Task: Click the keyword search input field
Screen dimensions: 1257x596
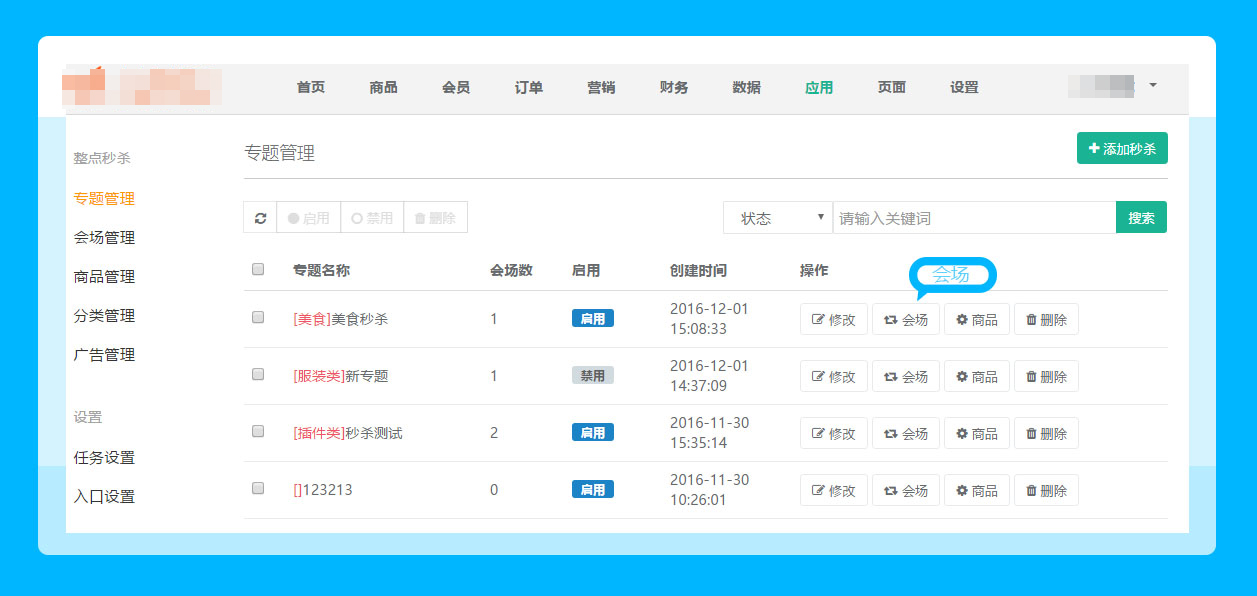Action: point(973,218)
